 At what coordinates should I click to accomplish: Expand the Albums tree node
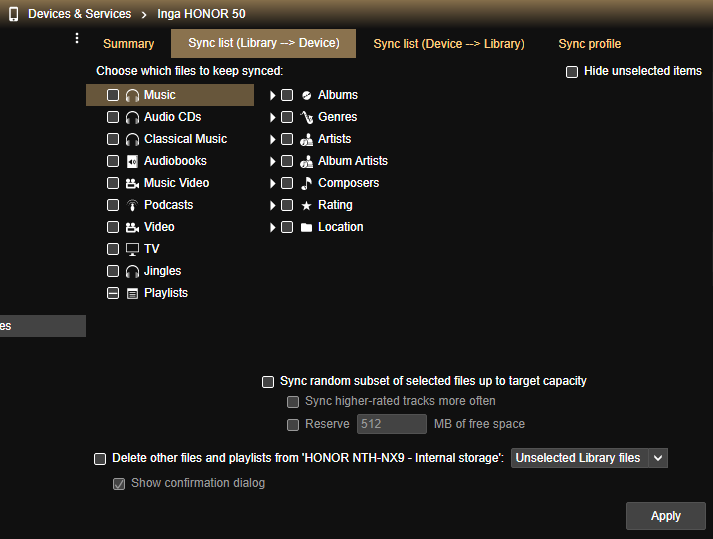click(272, 95)
